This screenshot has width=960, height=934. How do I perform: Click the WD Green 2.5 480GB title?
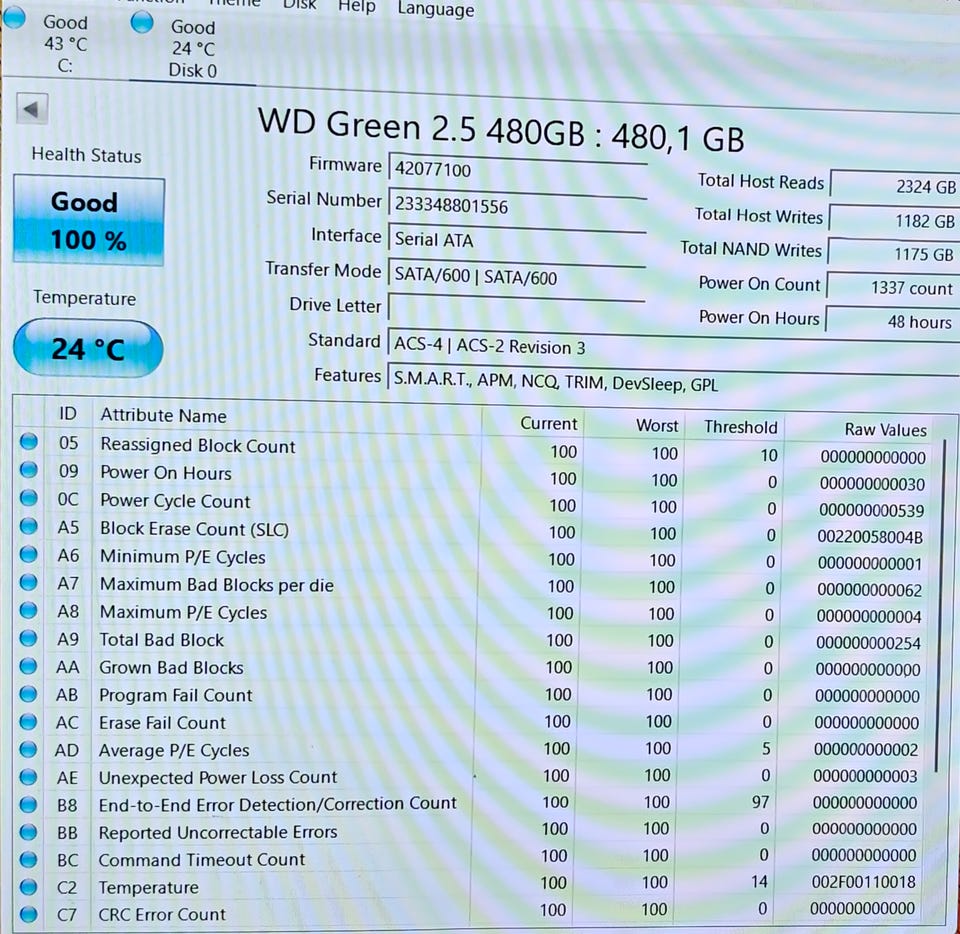point(501,131)
